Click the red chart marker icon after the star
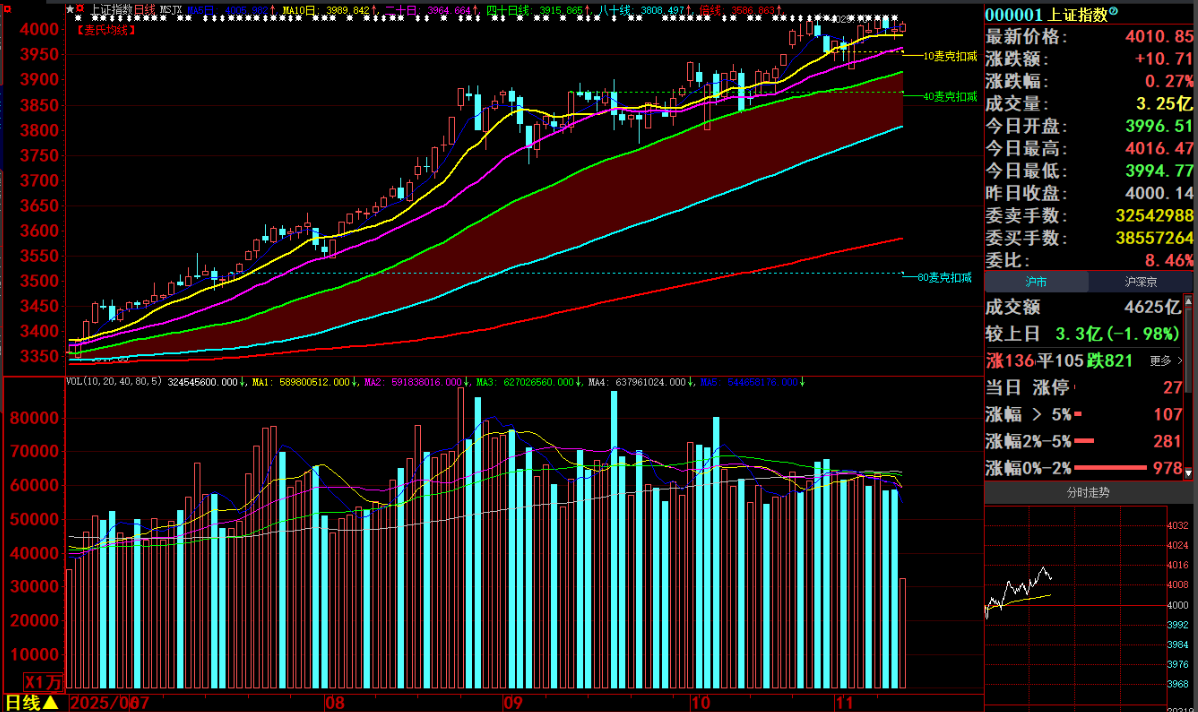 (81, 10)
